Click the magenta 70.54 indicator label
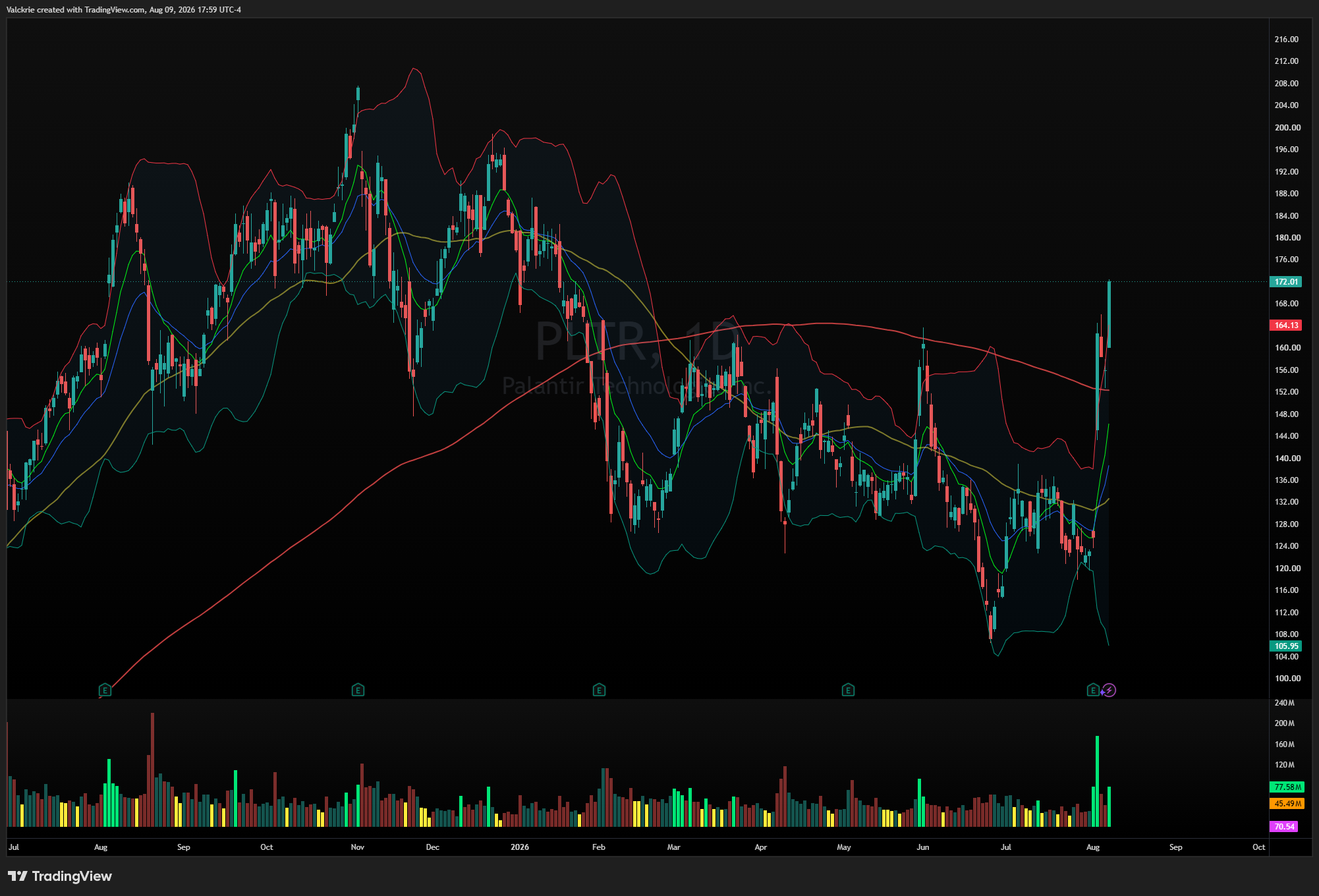 [x=1283, y=827]
